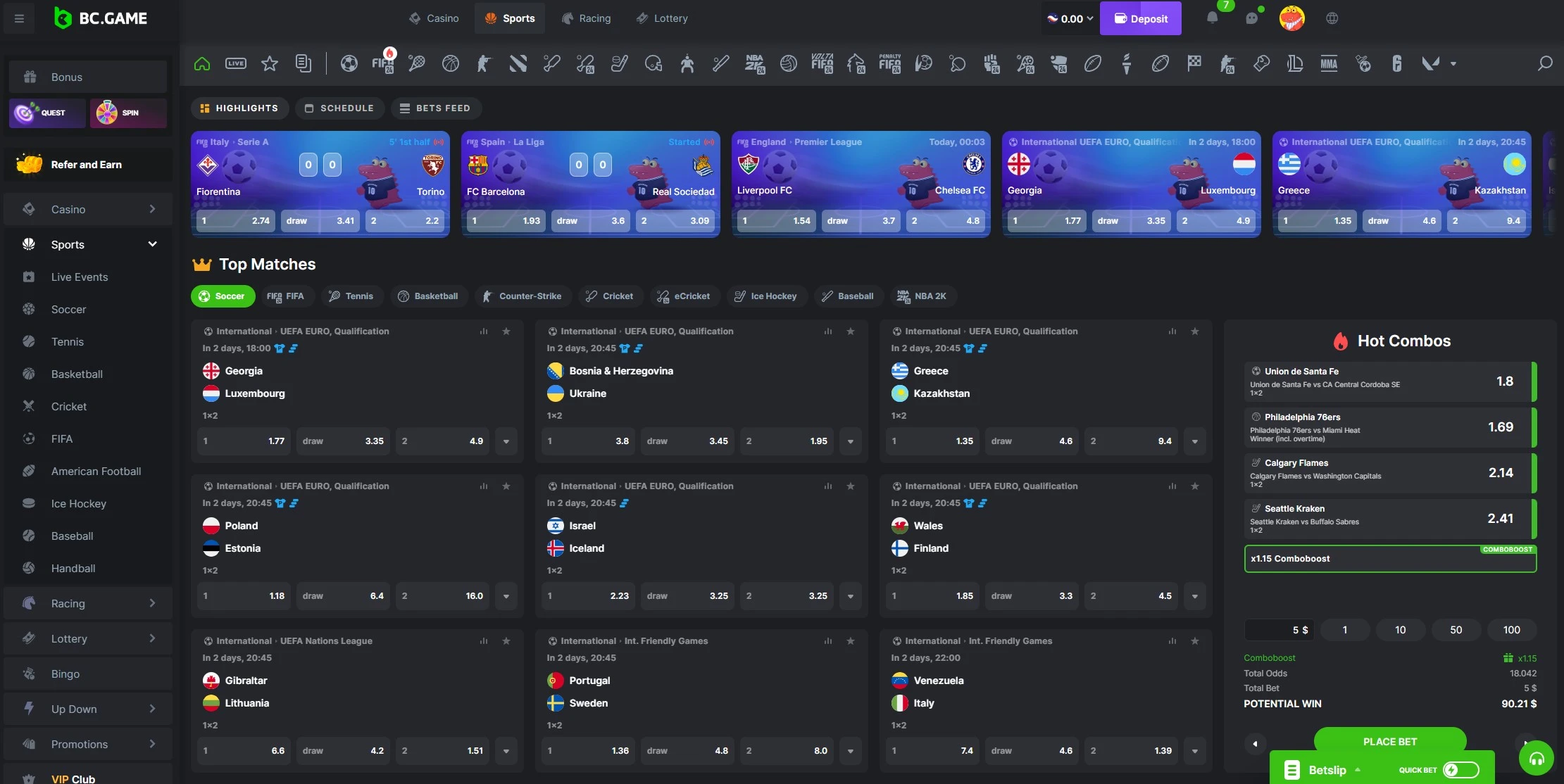Screen dimensions: 1564x784
Task: Select the NBA 2K sport icon
Action: click(755, 63)
